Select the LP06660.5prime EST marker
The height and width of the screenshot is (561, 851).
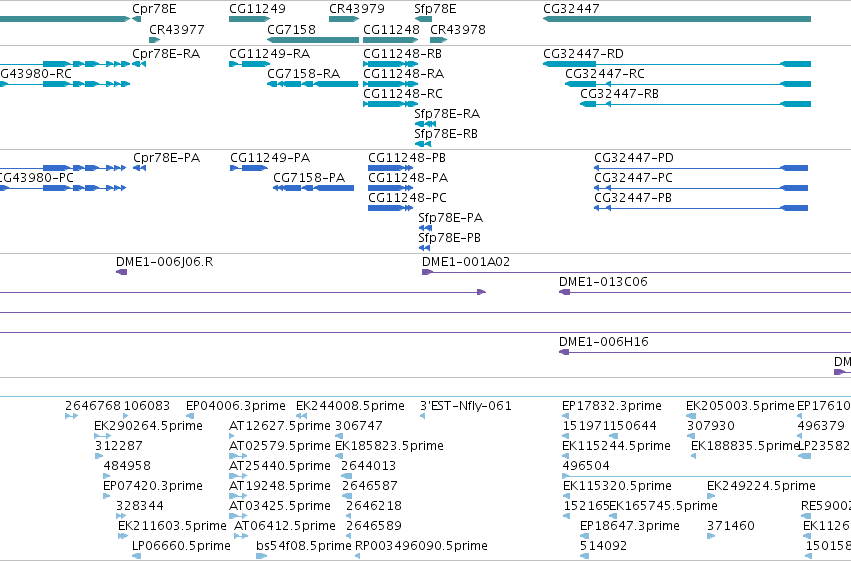click(136, 556)
